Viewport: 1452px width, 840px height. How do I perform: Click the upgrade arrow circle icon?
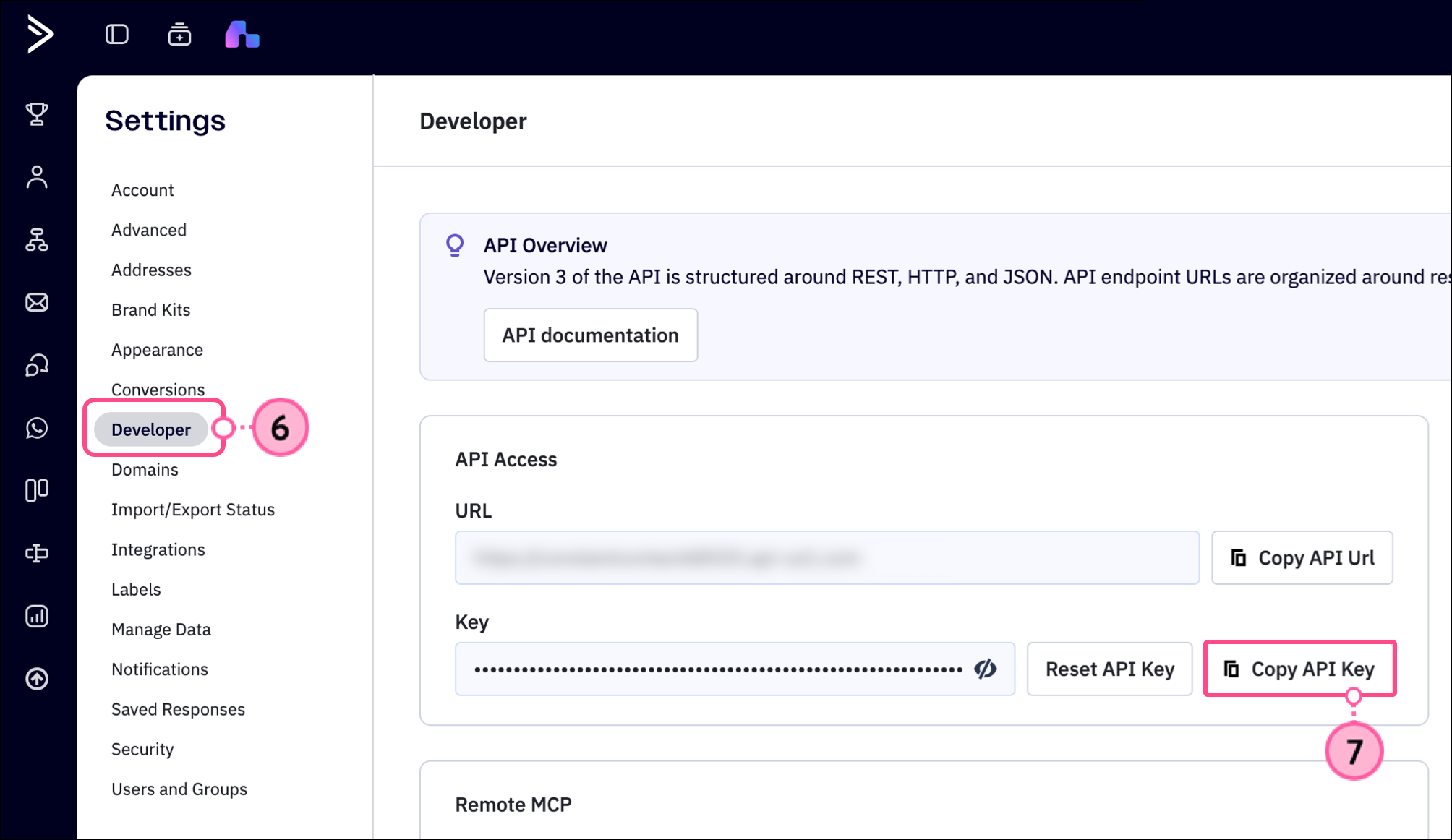point(37,679)
